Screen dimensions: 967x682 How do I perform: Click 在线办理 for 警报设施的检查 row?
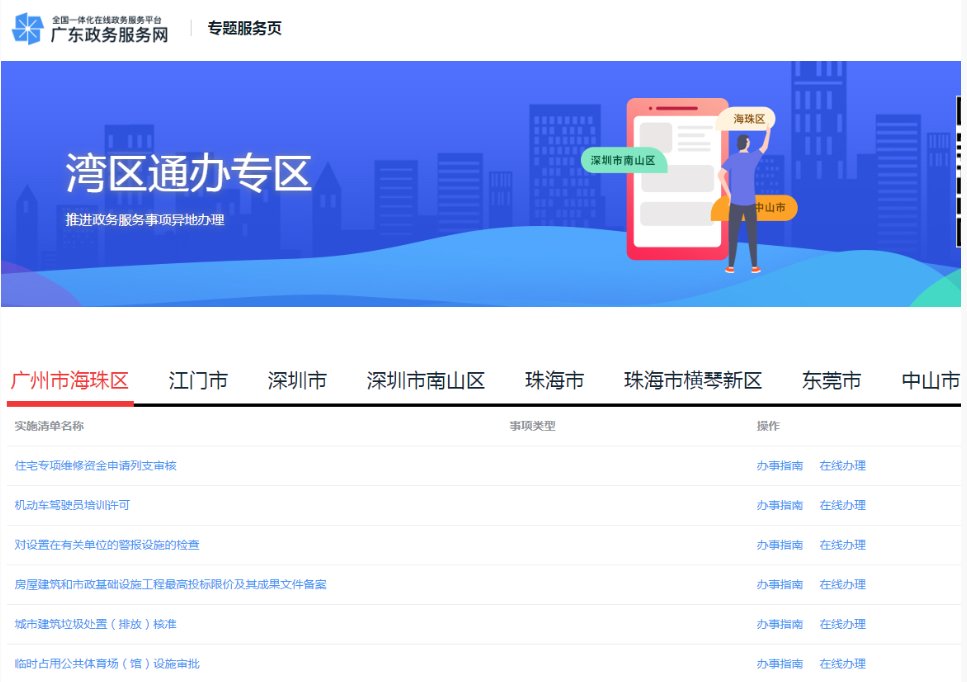click(x=842, y=544)
